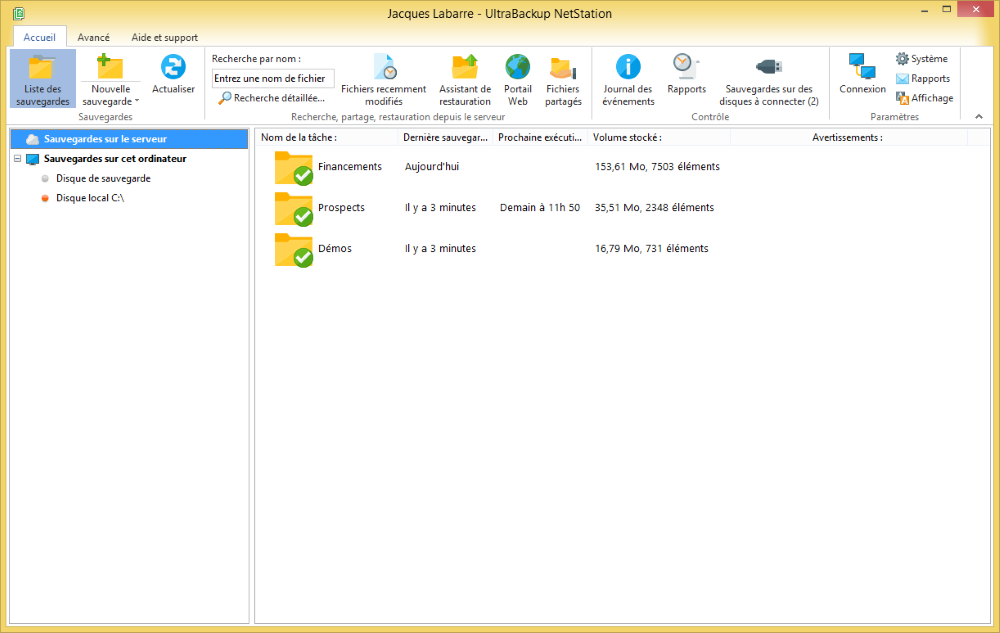The image size is (1000, 633).
Task: Open the Liste des sauvegardes view
Action: [x=43, y=79]
